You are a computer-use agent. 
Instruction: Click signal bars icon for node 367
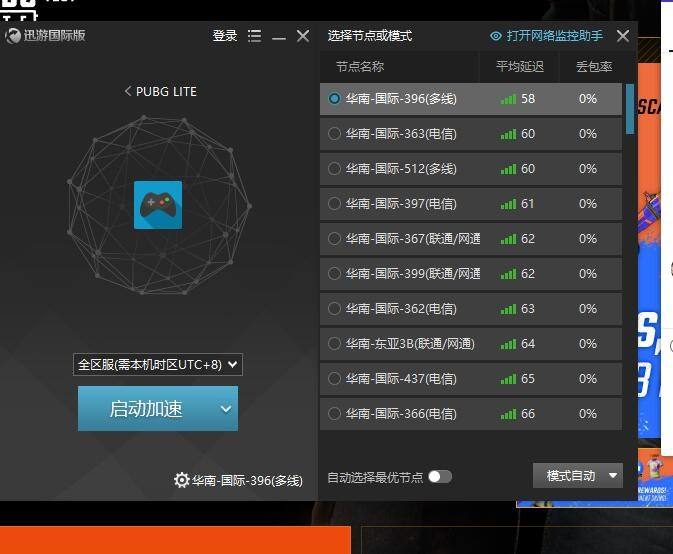pos(508,239)
